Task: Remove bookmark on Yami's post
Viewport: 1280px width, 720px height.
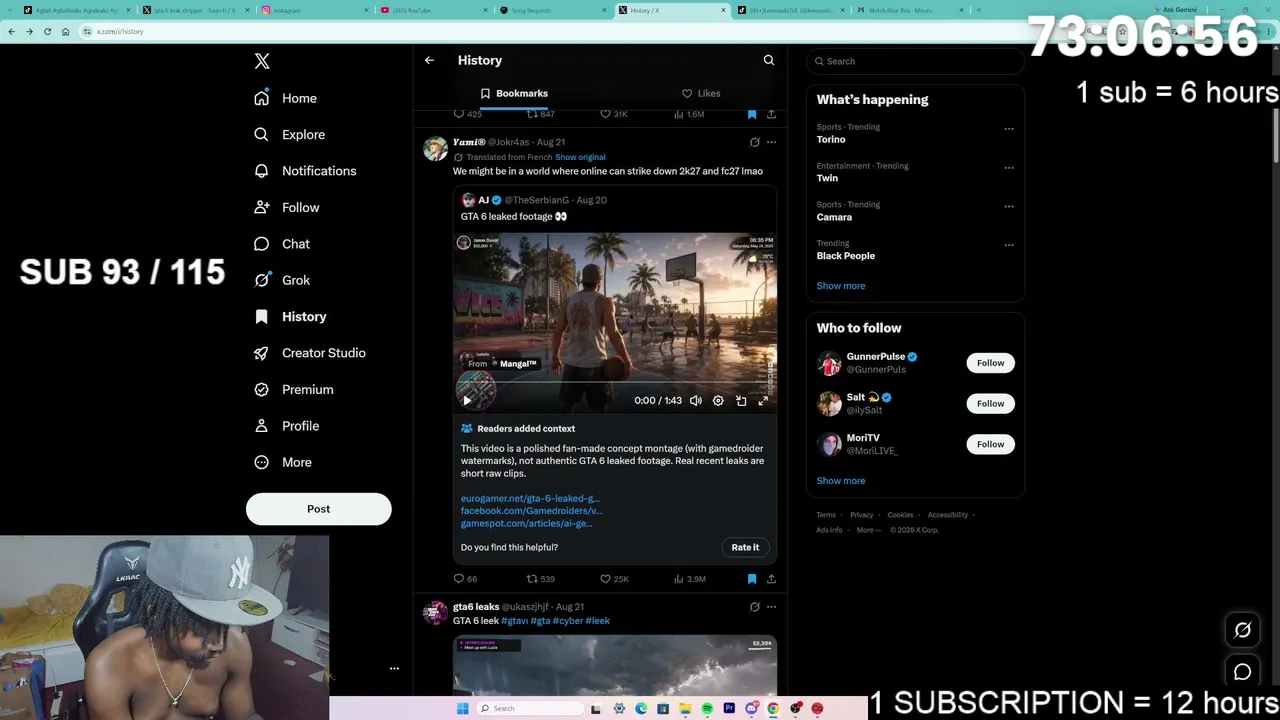Action: point(752,579)
